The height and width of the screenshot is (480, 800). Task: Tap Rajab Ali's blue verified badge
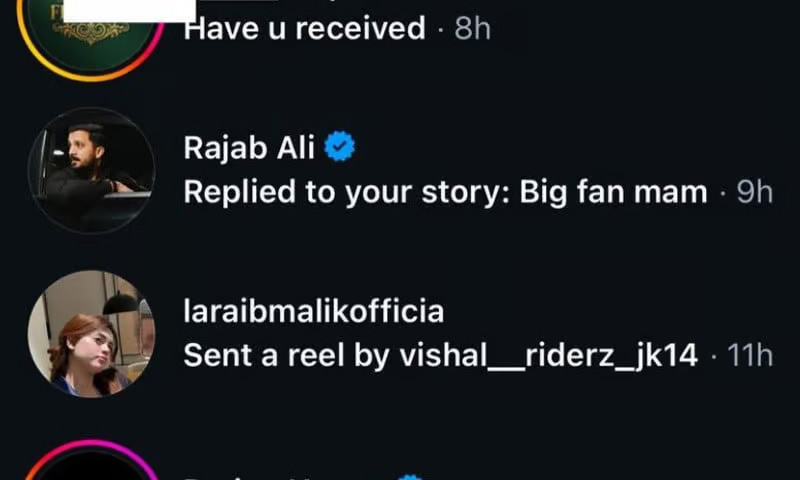[343, 149]
